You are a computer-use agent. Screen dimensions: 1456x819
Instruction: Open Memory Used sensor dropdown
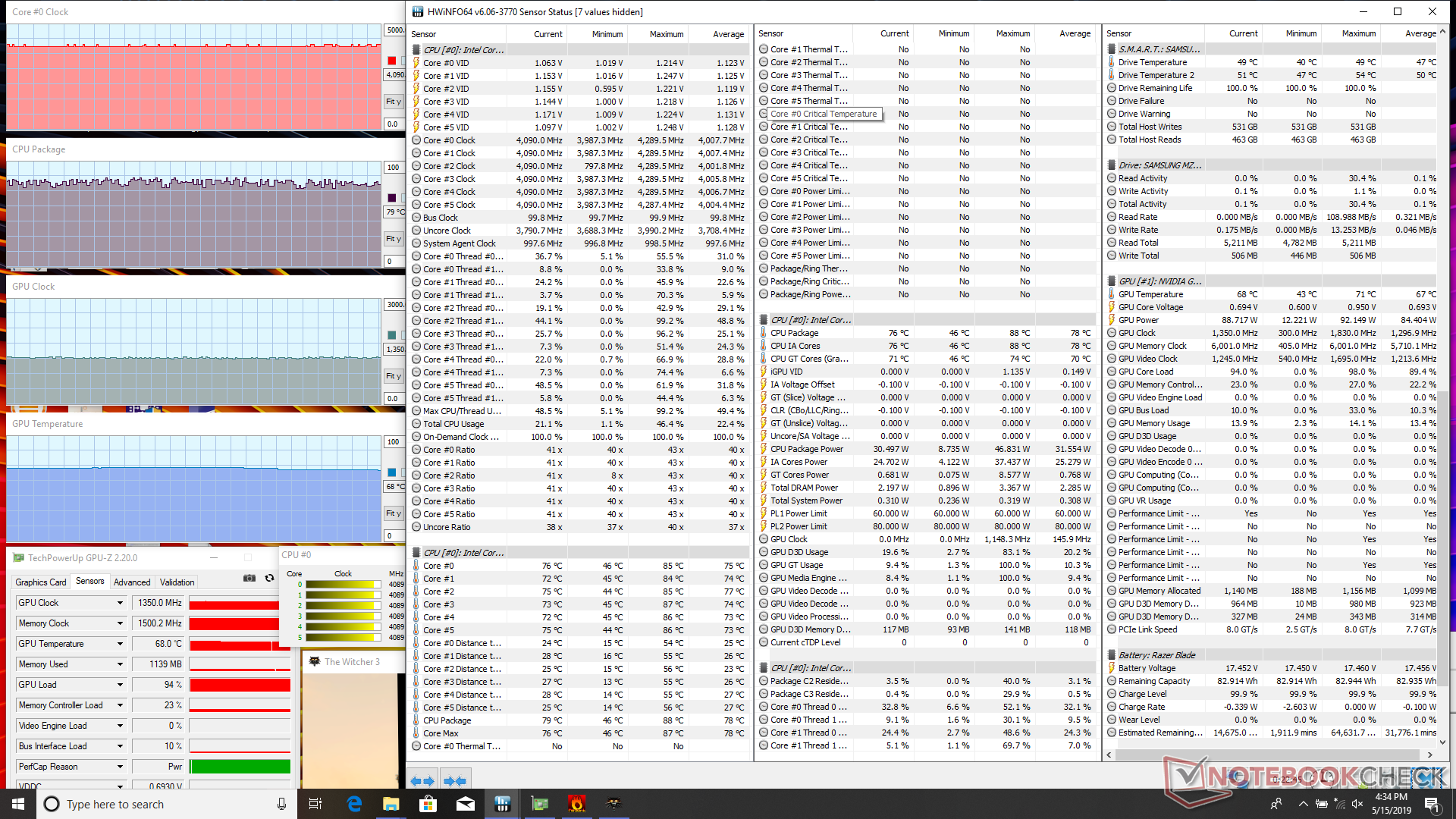tap(120, 664)
